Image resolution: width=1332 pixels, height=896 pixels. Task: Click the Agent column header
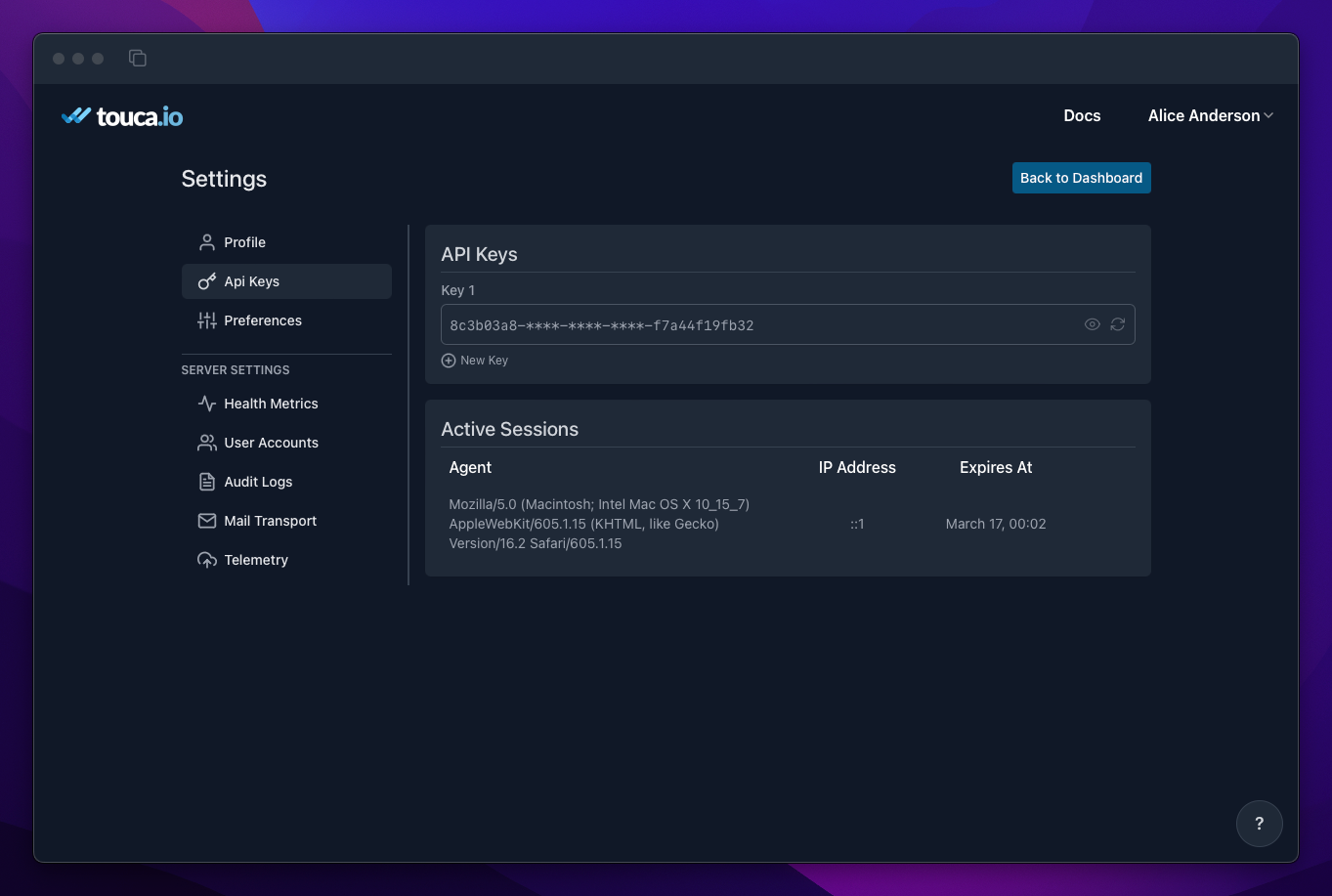coord(470,468)
